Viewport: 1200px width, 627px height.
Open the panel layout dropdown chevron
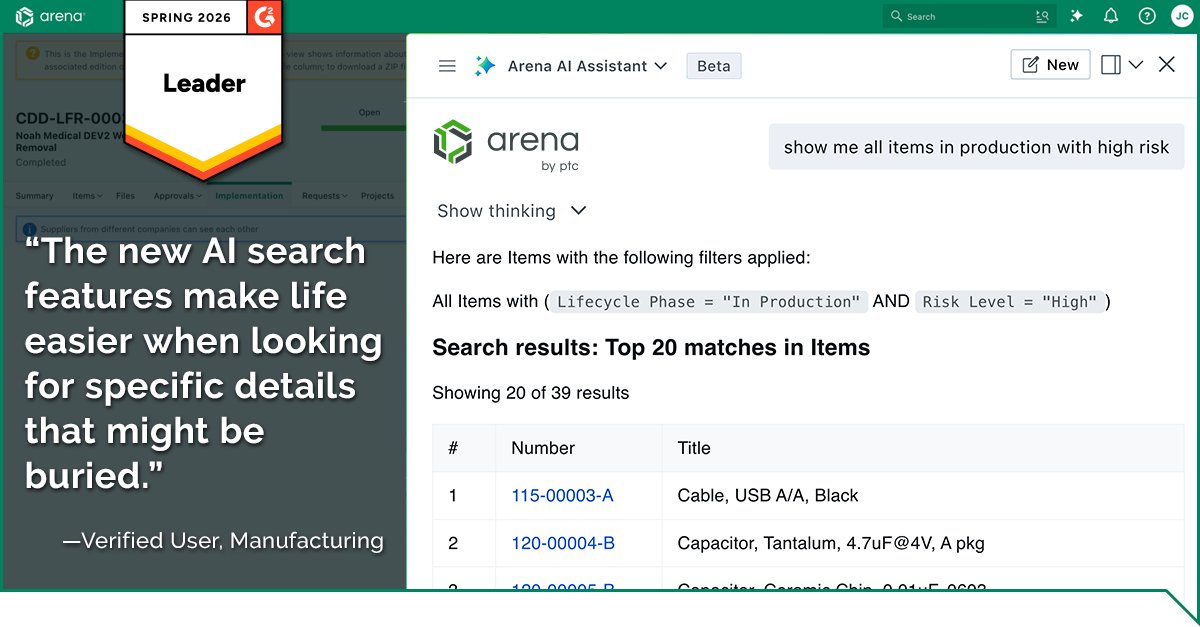[1135, 65]
